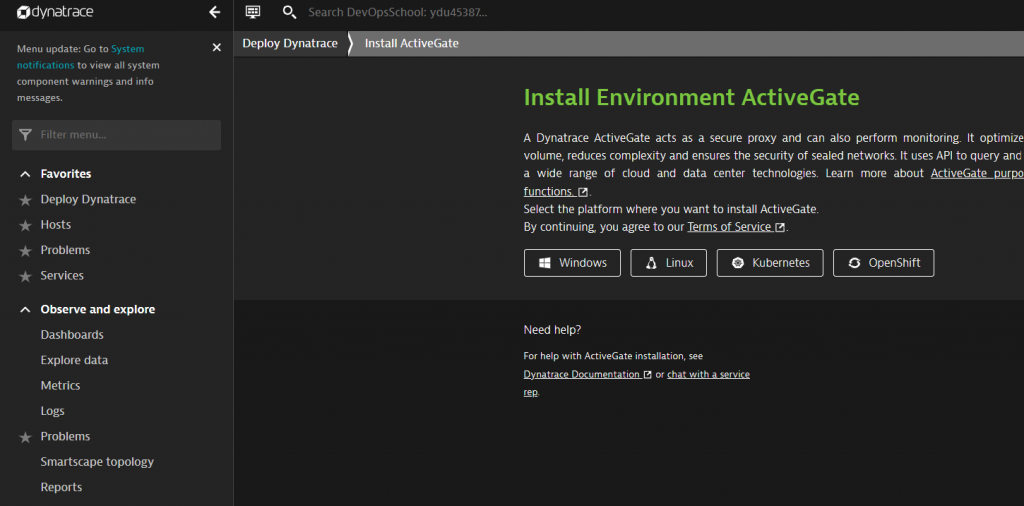Open Smartscape topology menu item
Screen dimensions: 1024x506
point(97,462)
